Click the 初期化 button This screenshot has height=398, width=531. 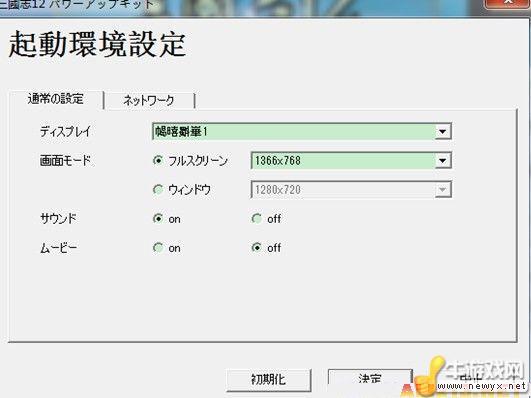269,380
